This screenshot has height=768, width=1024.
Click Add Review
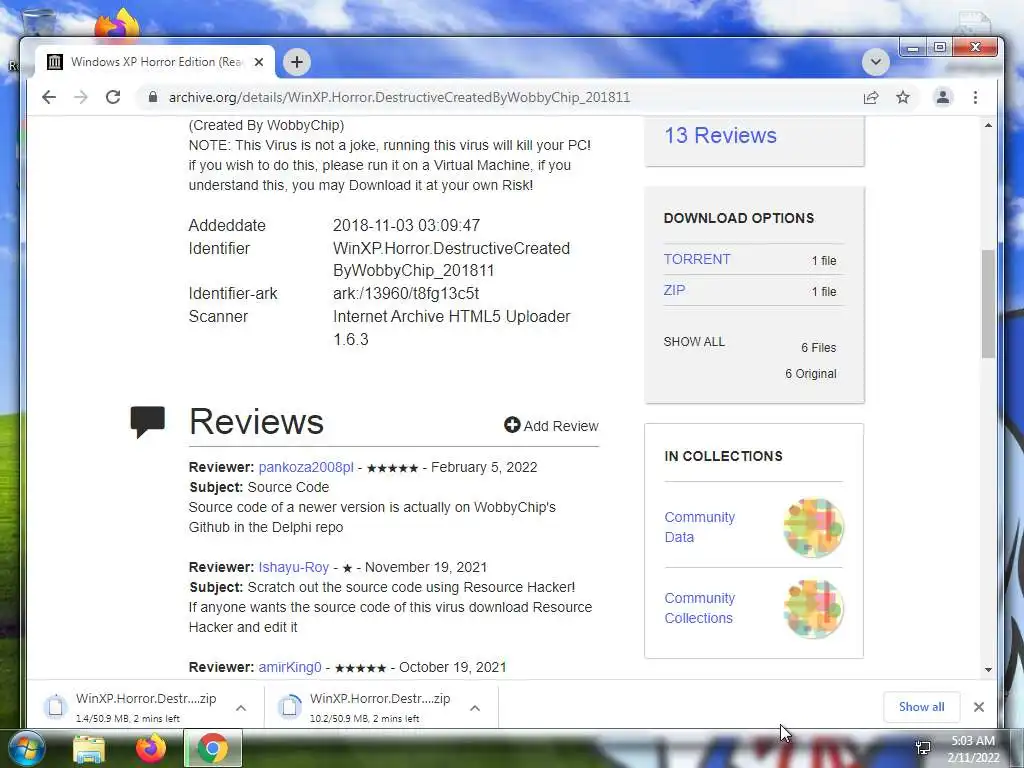[551, 426]
